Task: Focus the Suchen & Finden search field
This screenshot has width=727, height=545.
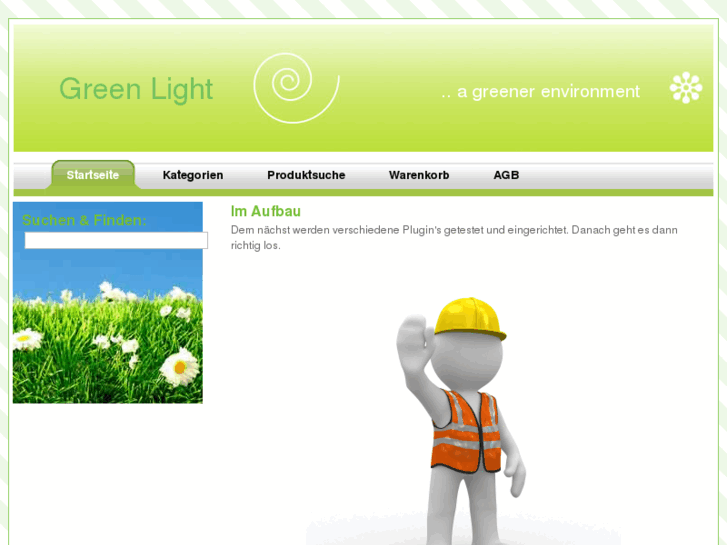Action: (116, 240)
